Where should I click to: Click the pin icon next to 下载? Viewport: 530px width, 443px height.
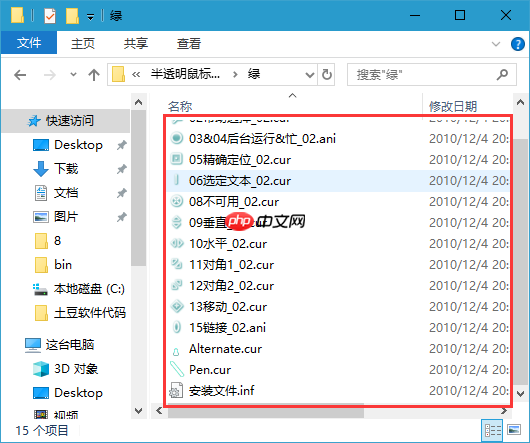click(122, 169)
